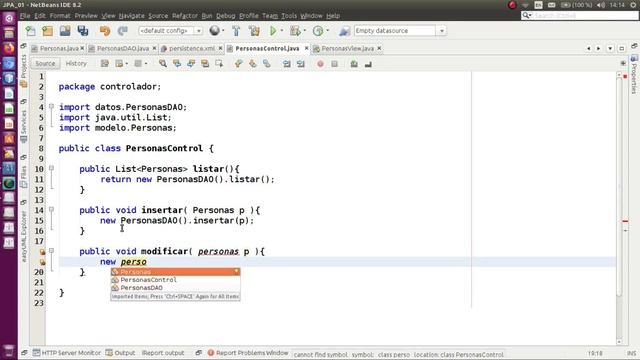Click the globe browser icon in toolbar

pos(214,31)
